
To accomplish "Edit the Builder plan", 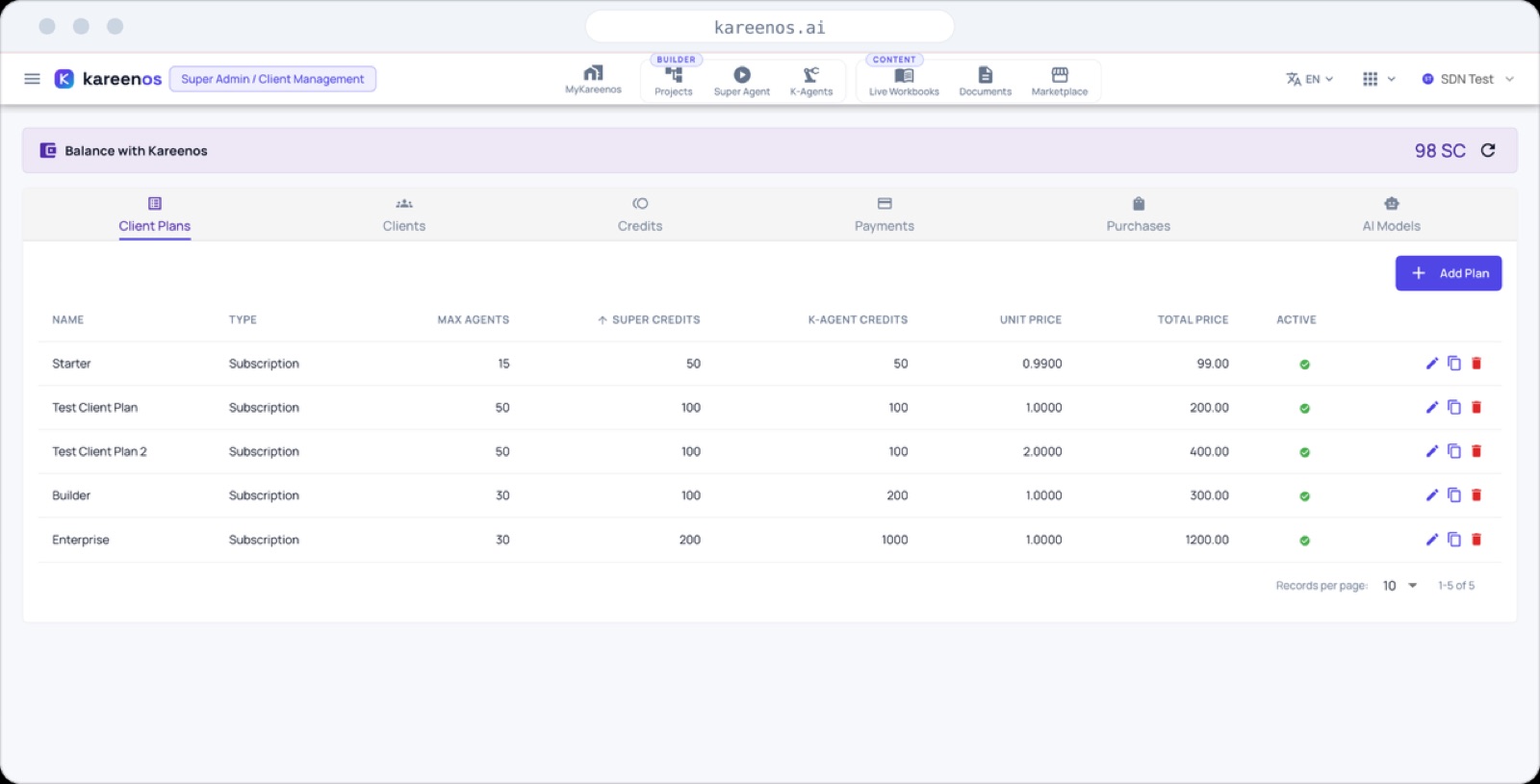I will 1432,495.
